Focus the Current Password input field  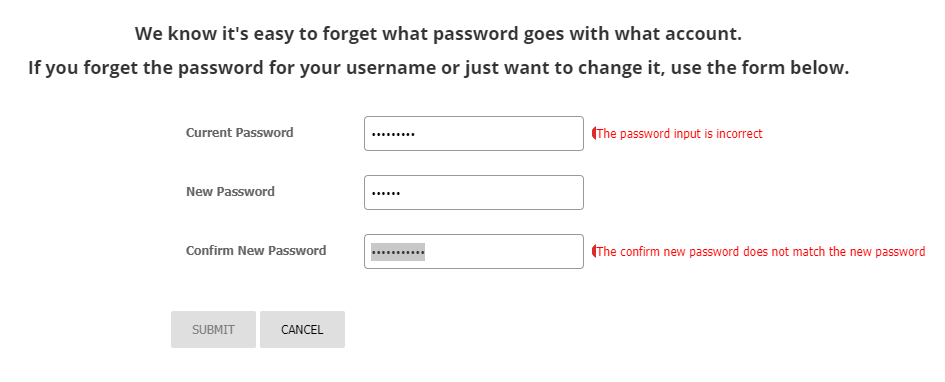474,133
